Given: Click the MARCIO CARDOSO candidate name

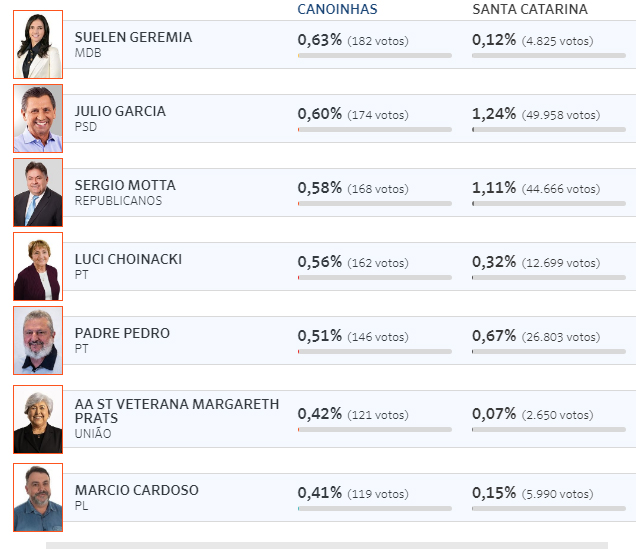Looking at the screenshot, I should click(137, 490).
